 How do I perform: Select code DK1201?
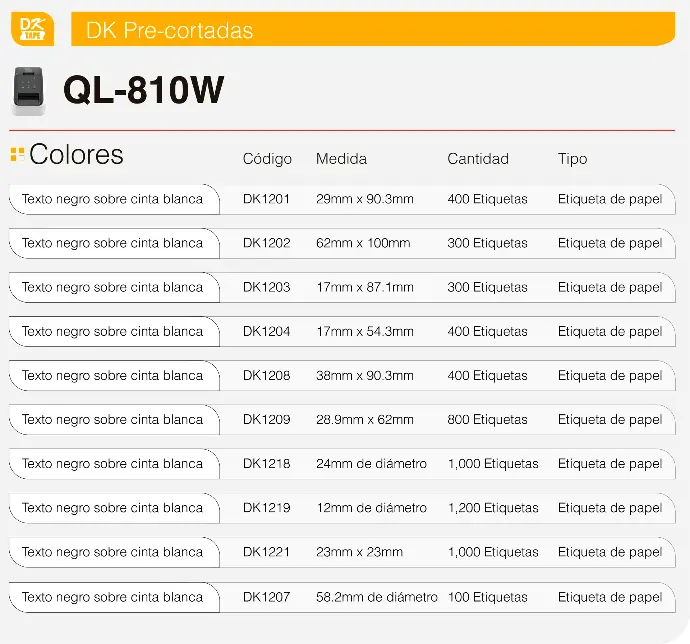point(266,199)
